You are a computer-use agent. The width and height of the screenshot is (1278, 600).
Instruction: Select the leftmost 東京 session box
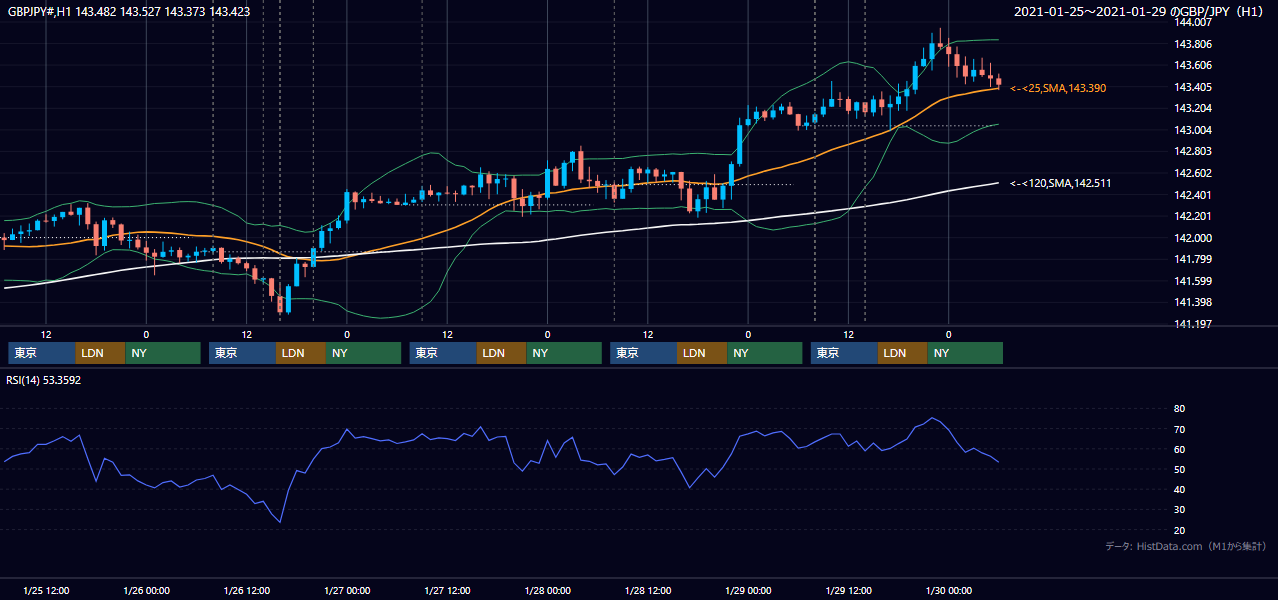(42, 353)
